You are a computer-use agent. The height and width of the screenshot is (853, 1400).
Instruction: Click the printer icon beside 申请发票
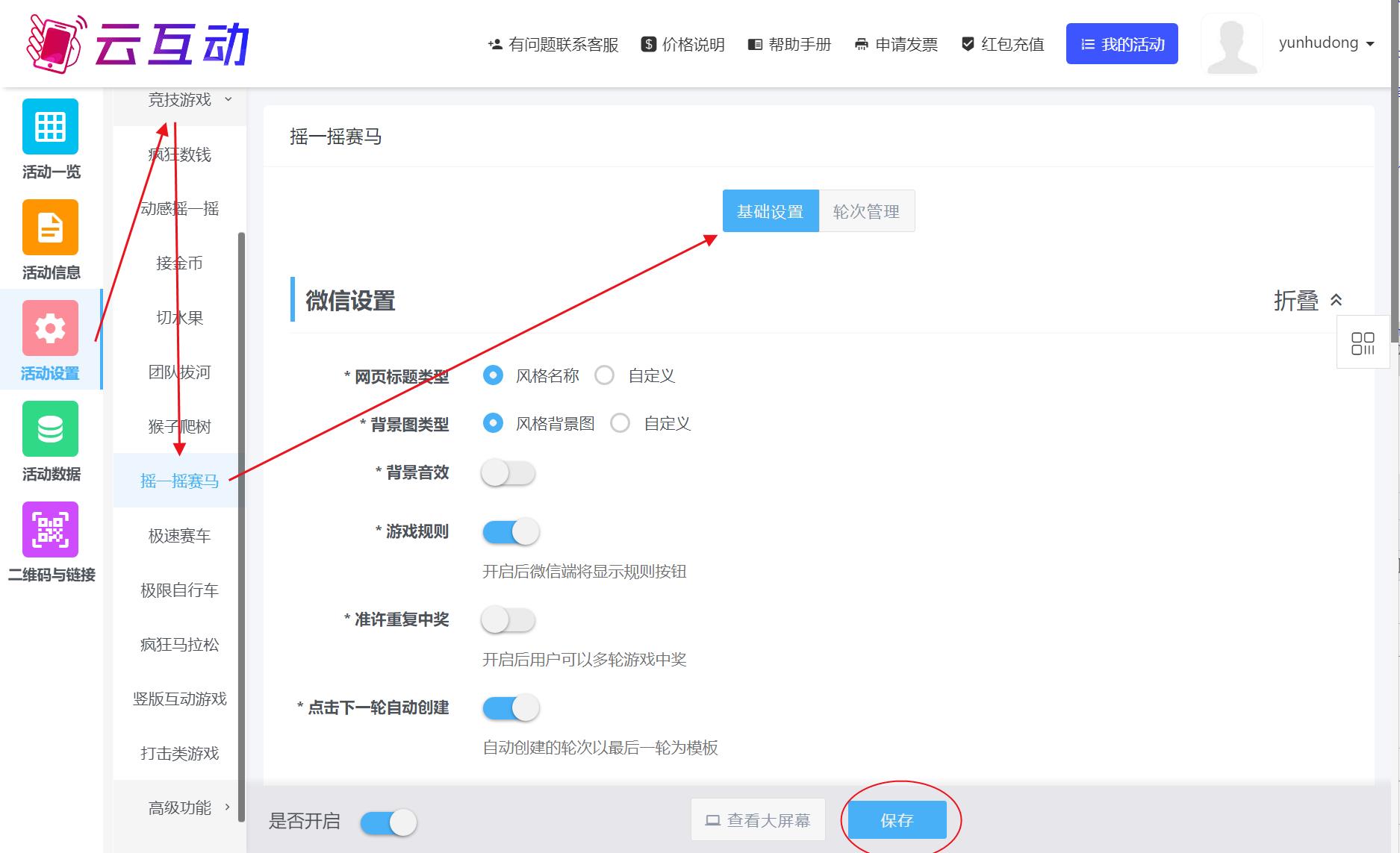click(862, 45)
